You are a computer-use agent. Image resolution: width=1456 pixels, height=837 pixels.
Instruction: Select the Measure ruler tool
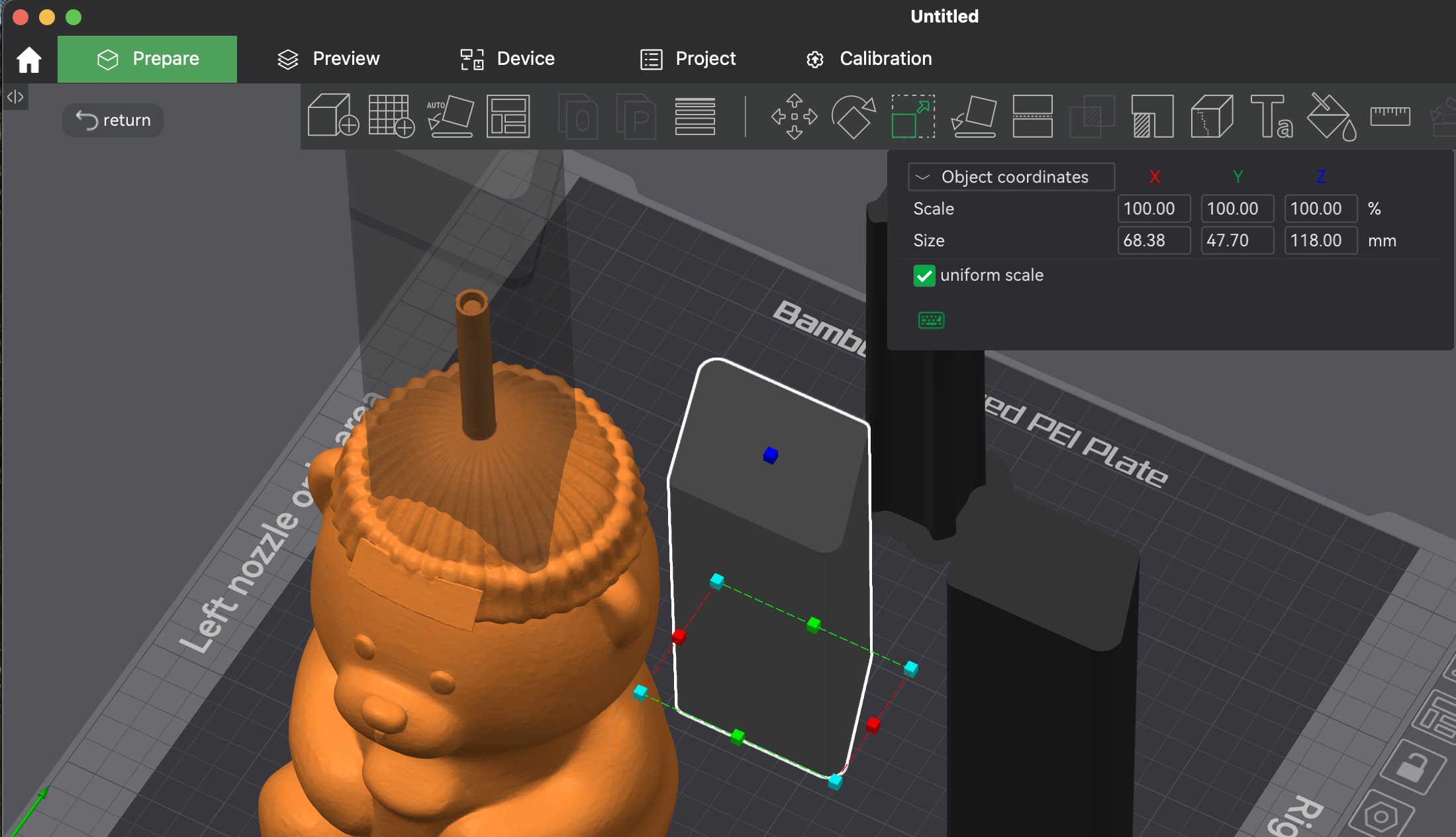click(1390, 116)
